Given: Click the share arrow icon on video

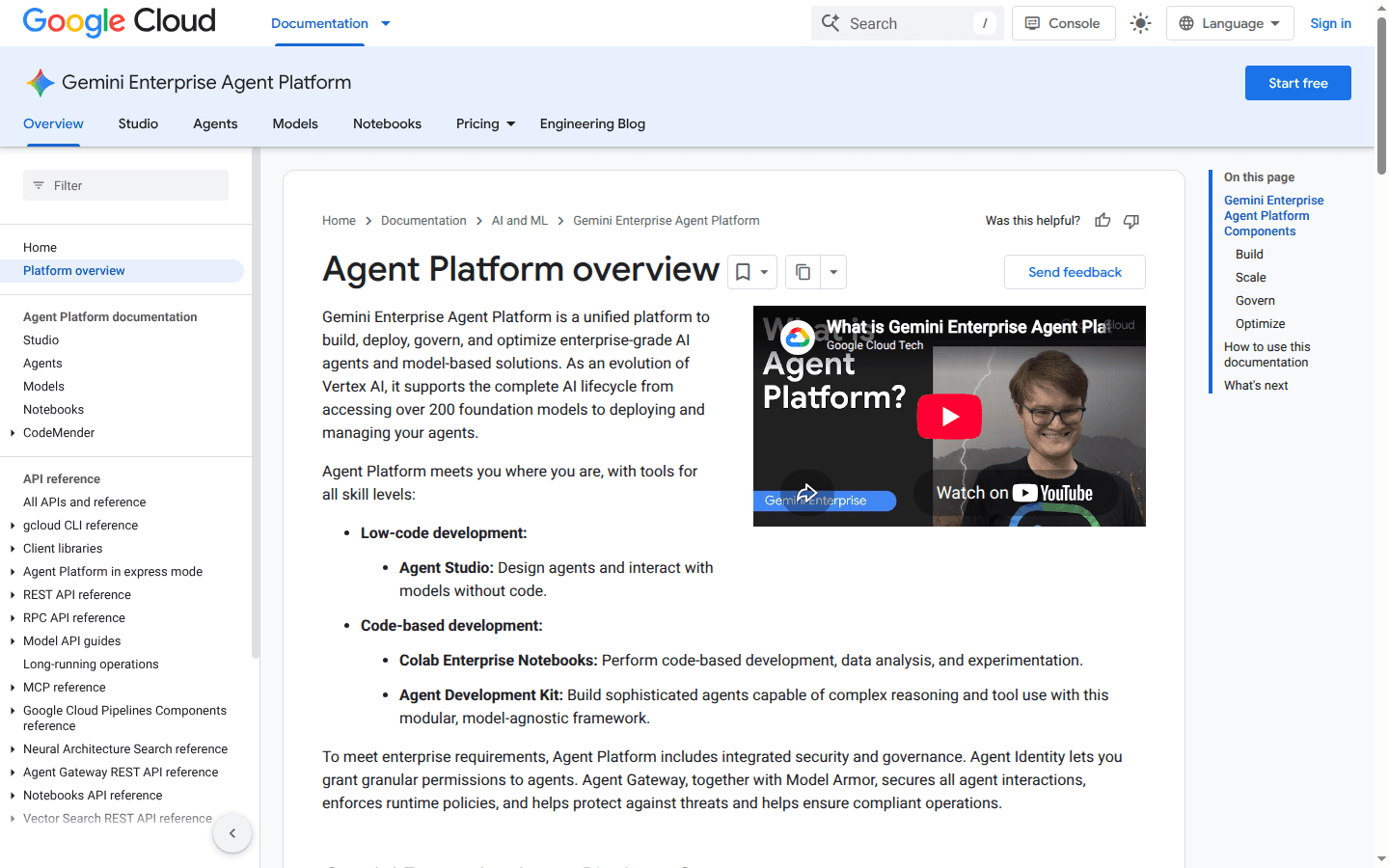Looking at the screenshot, I should click(x=806, y=492).
